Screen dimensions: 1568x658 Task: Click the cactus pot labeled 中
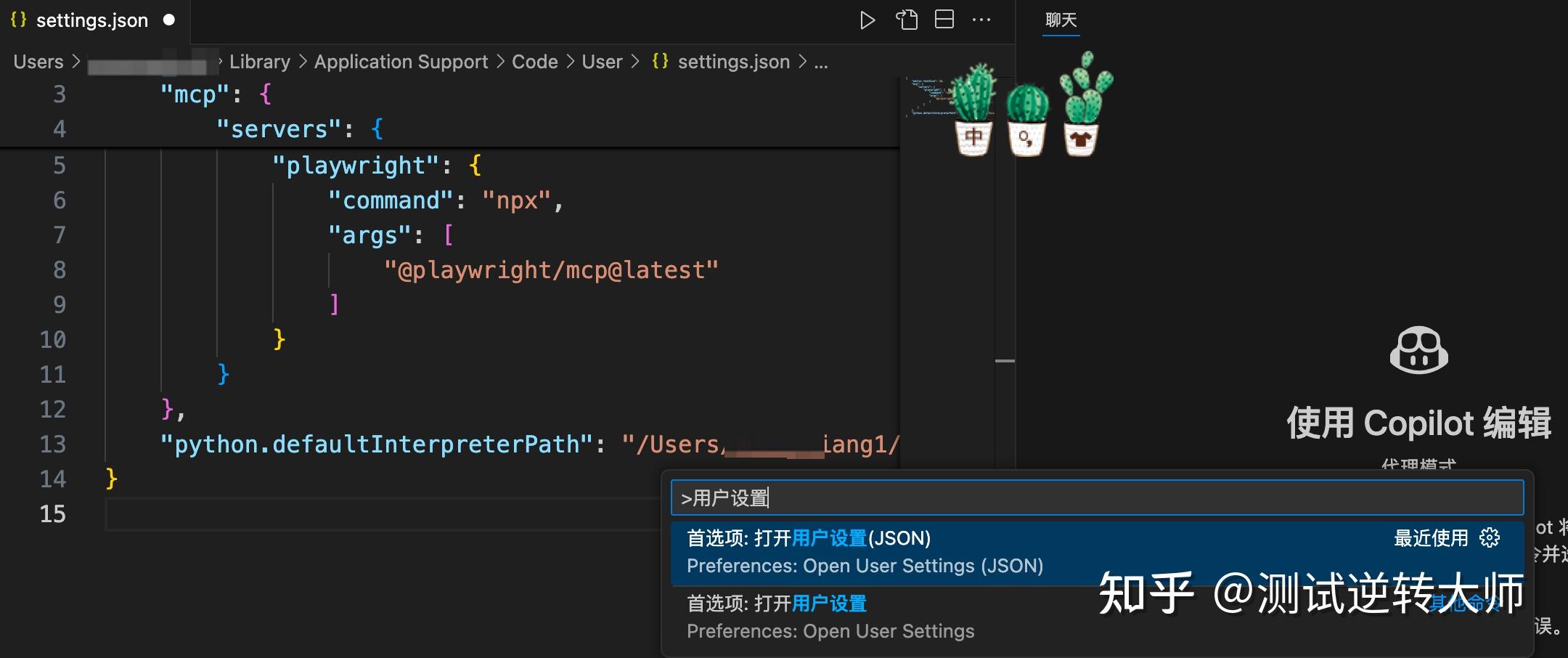973,137
